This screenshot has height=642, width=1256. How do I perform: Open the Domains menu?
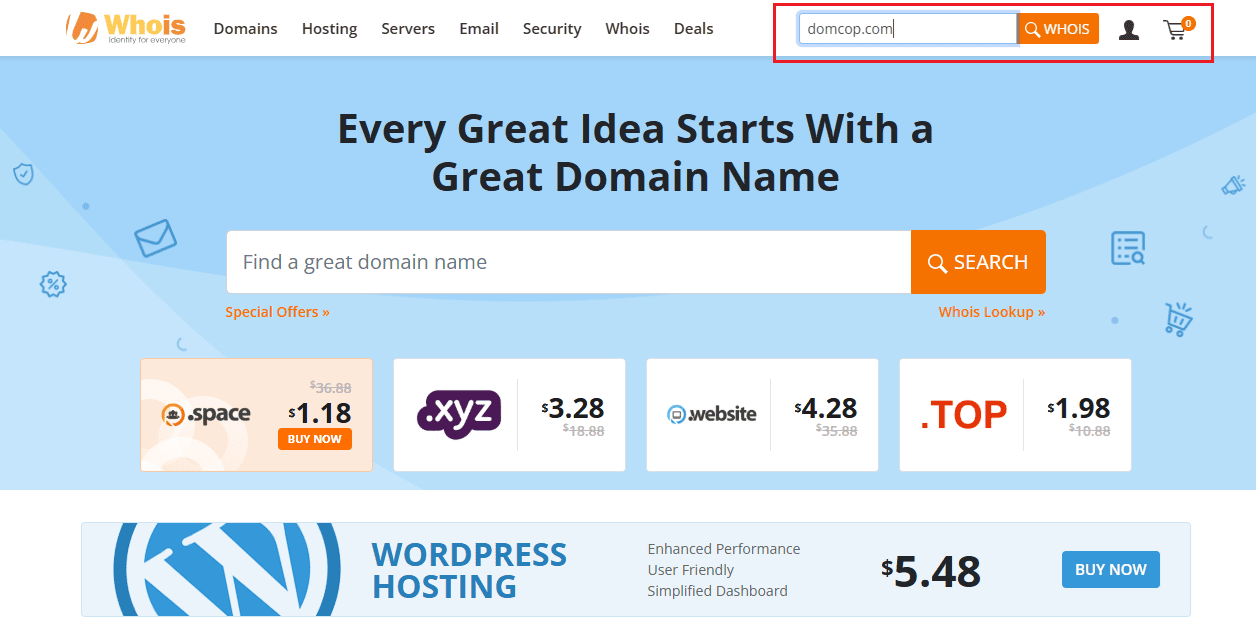[245, 29]
